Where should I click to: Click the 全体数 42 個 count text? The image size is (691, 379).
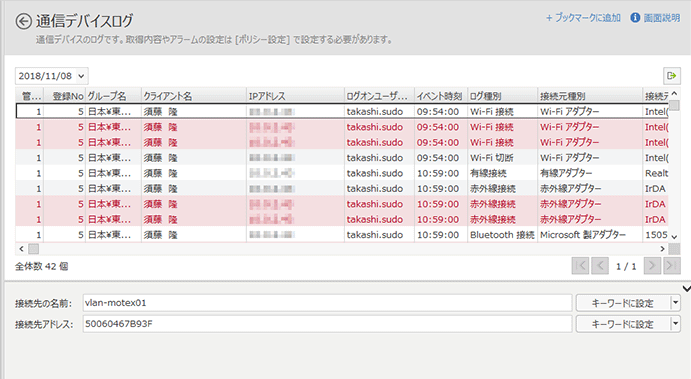point(41,266)
